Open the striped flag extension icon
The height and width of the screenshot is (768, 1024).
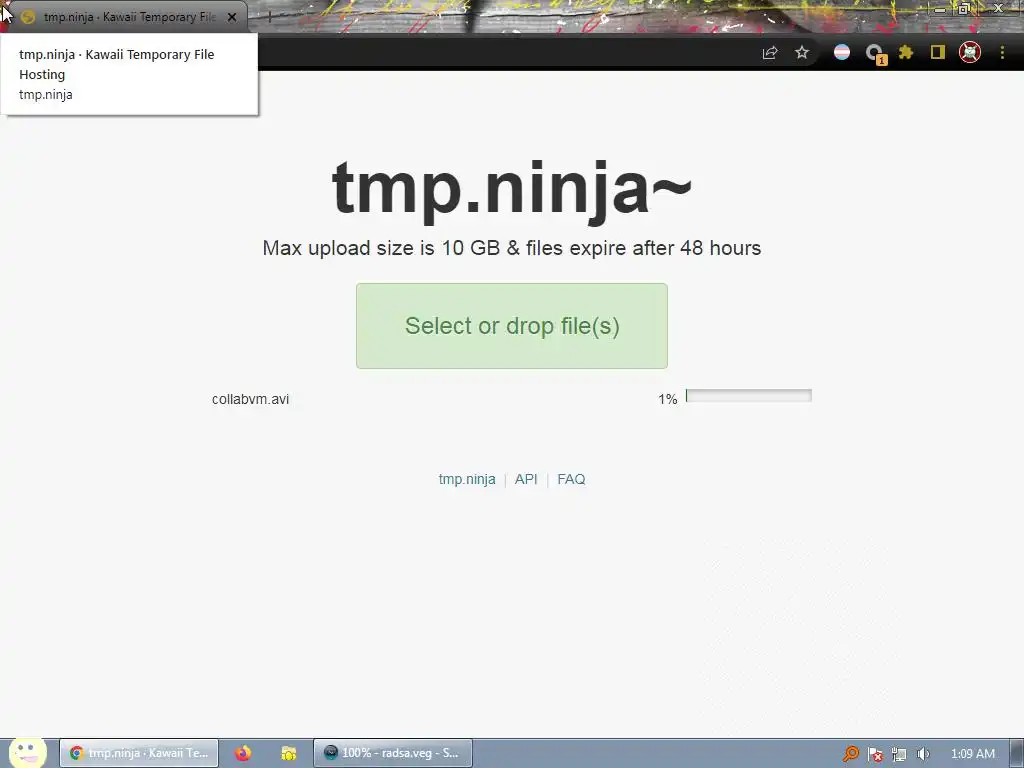click(842, 52)
